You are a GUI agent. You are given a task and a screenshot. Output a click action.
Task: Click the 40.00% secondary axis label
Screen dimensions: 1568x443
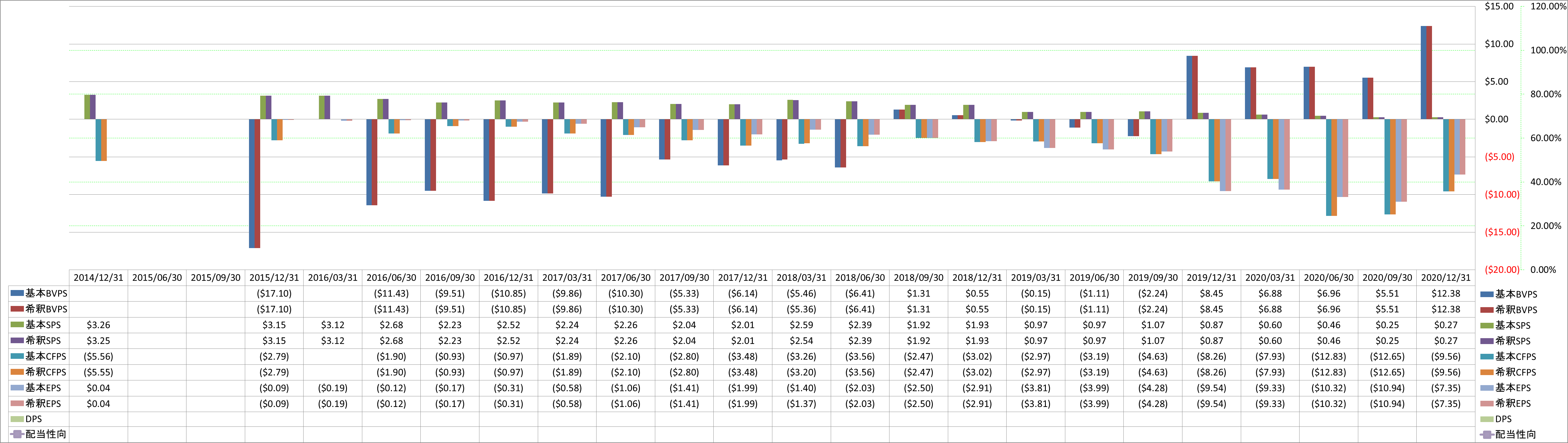pos(1546,182)
